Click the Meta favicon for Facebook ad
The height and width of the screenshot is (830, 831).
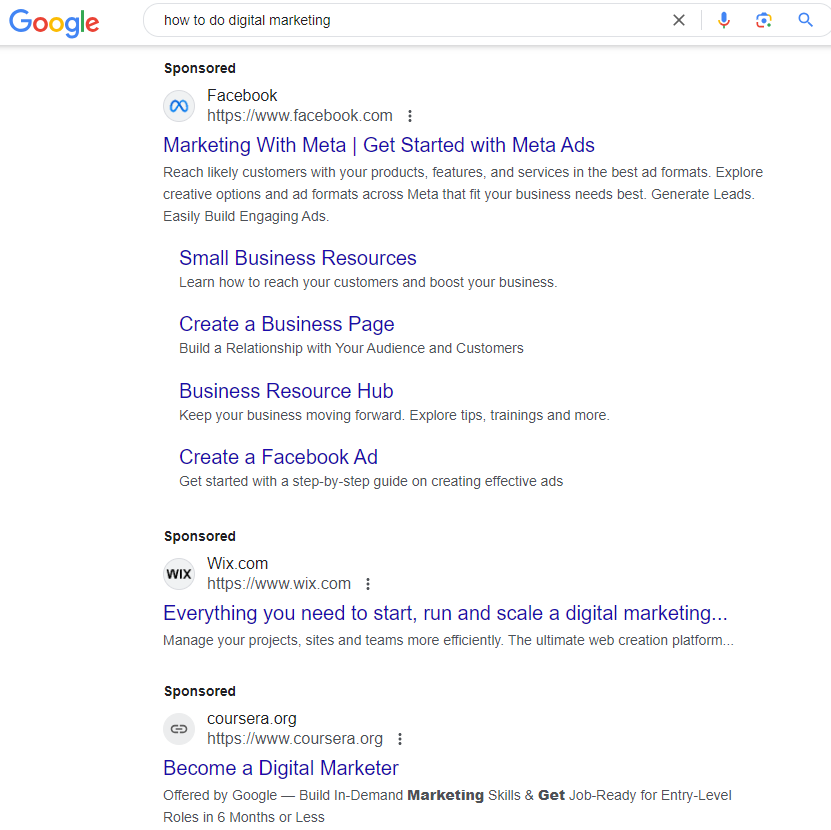[x=179, y=106]
